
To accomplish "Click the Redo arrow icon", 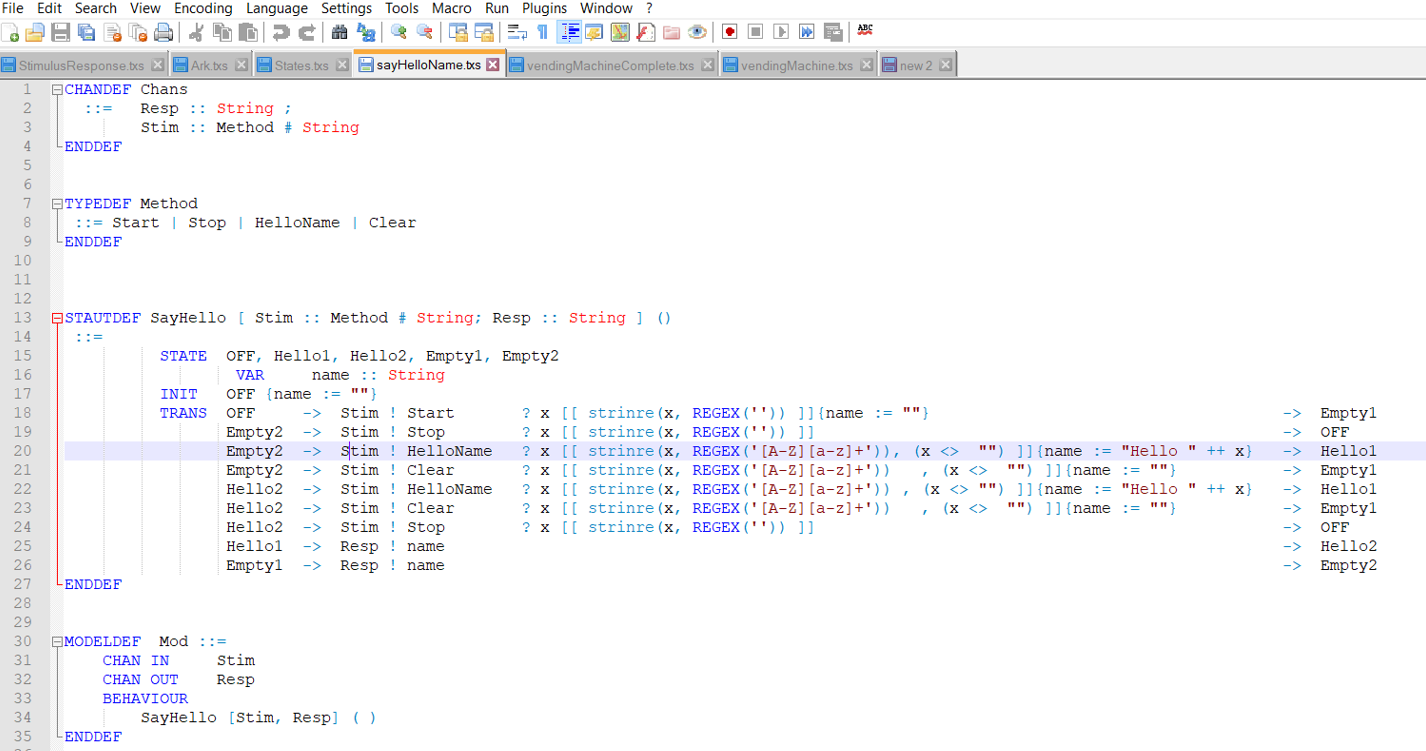I will tap(307, 33).
